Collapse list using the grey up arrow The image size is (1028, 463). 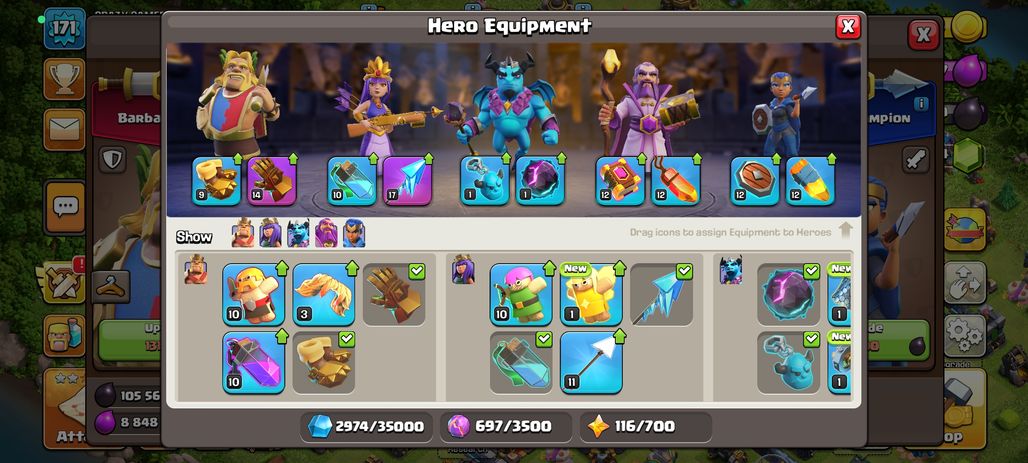tap(845, 230)
